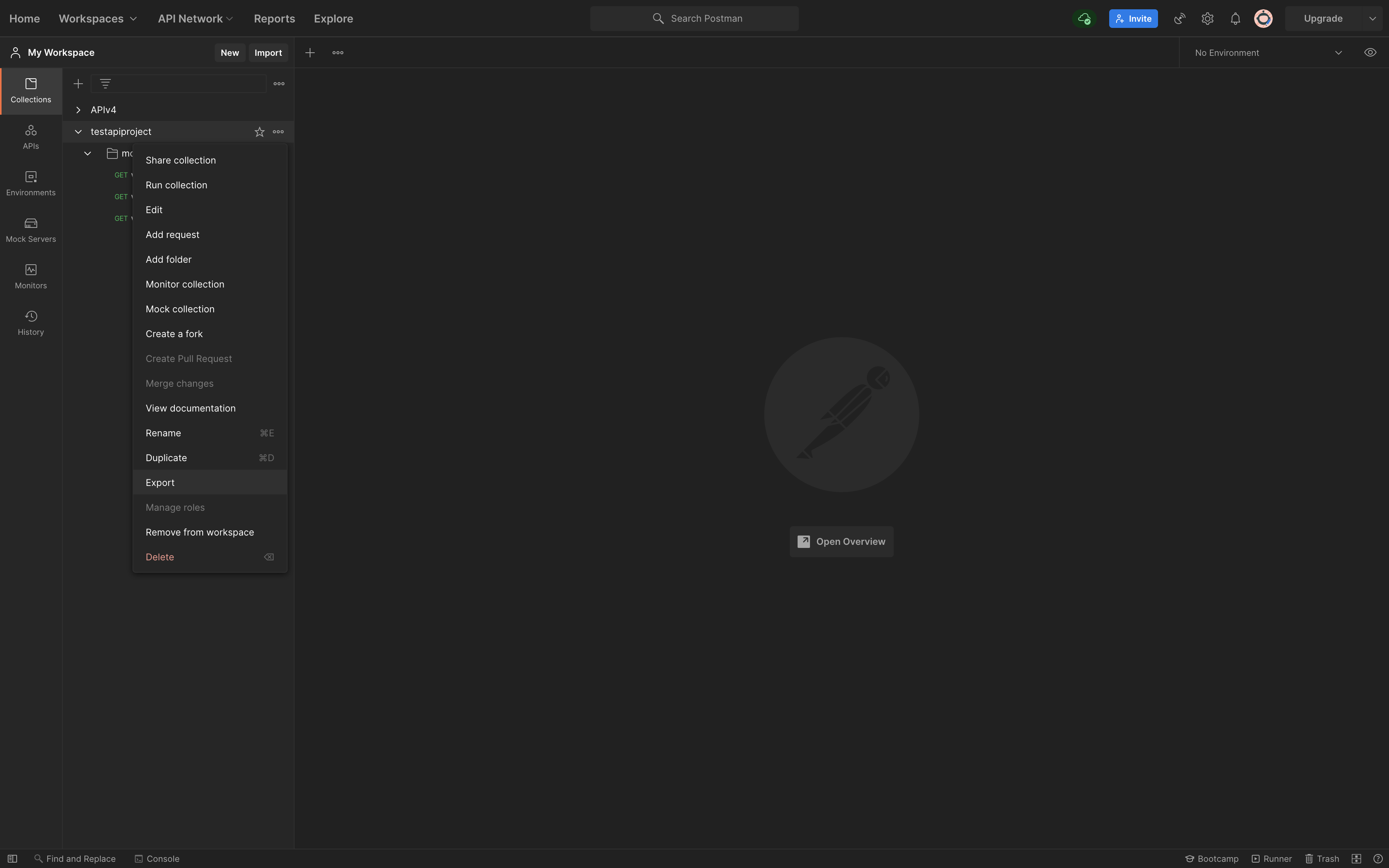Expand the APIv4 collection
This screenshot has height=868, width=1389.
click(x=78, y=110)
